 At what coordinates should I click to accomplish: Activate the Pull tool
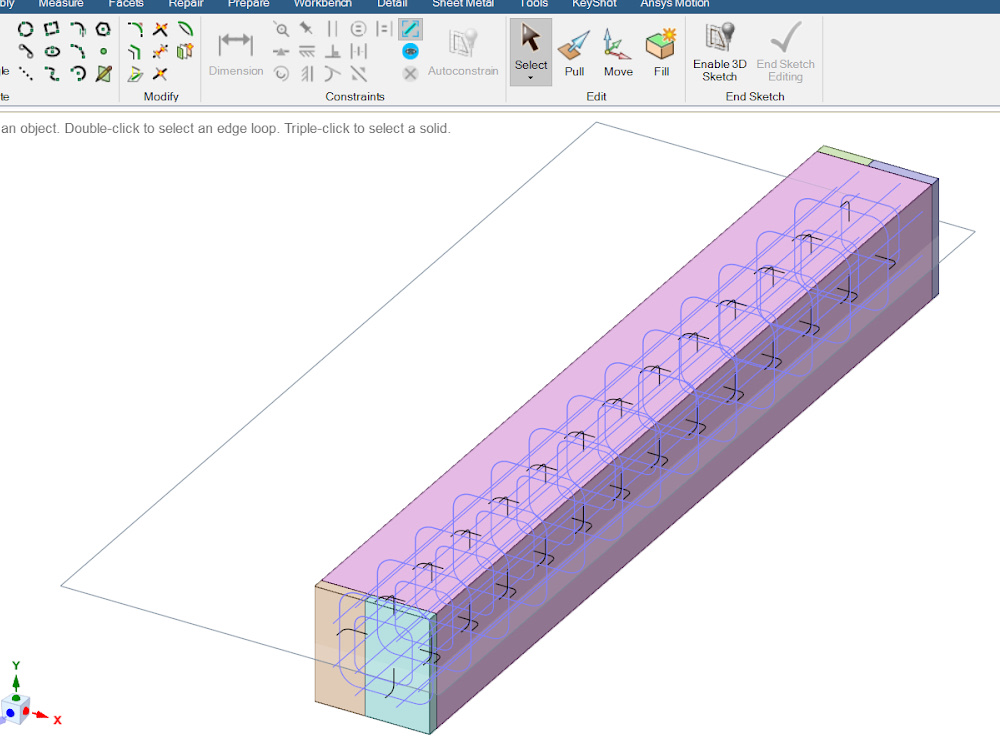[574, 52]
